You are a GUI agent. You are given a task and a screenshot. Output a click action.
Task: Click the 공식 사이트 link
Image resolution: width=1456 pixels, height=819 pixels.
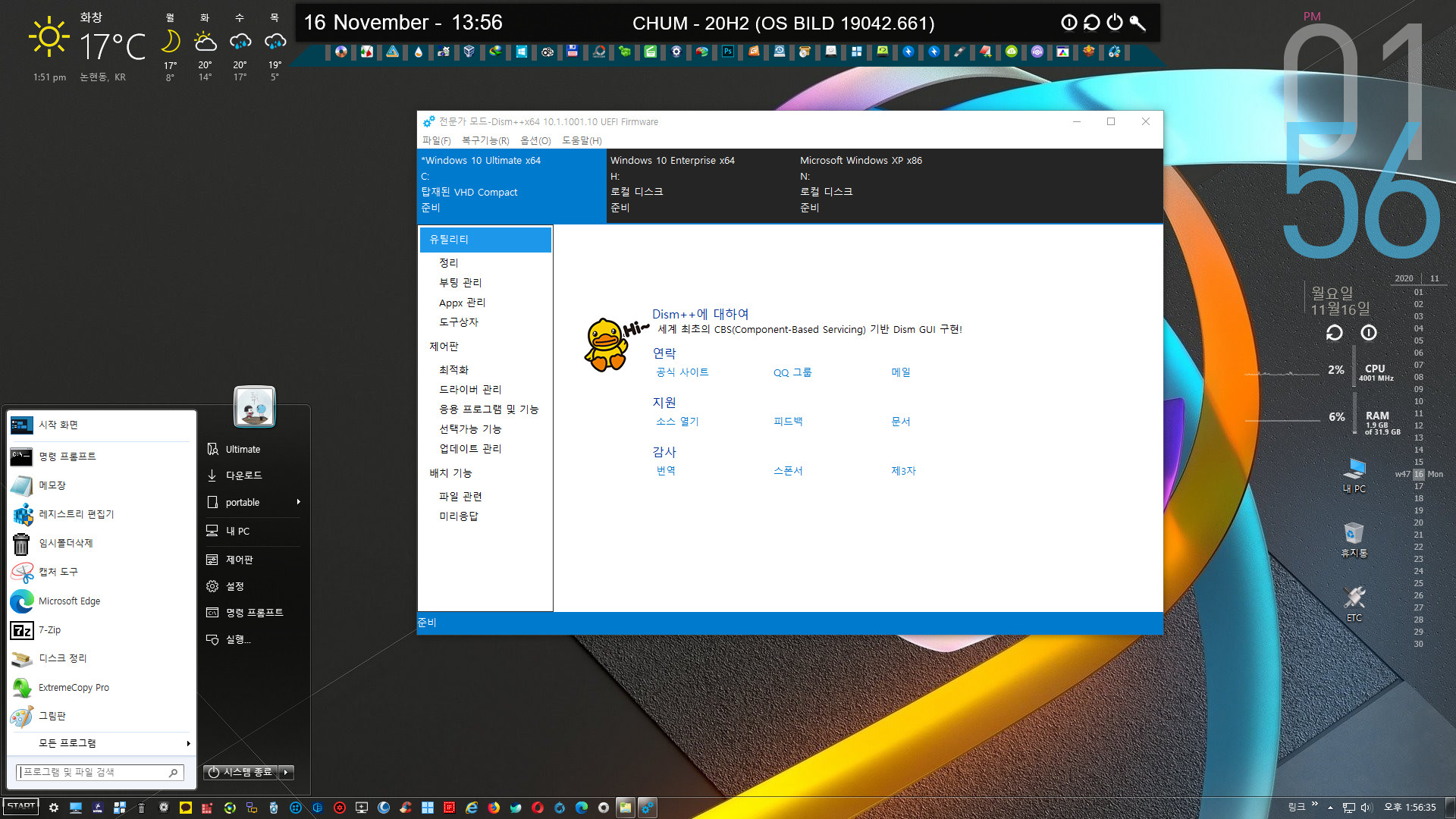click(x=682, y=372)
